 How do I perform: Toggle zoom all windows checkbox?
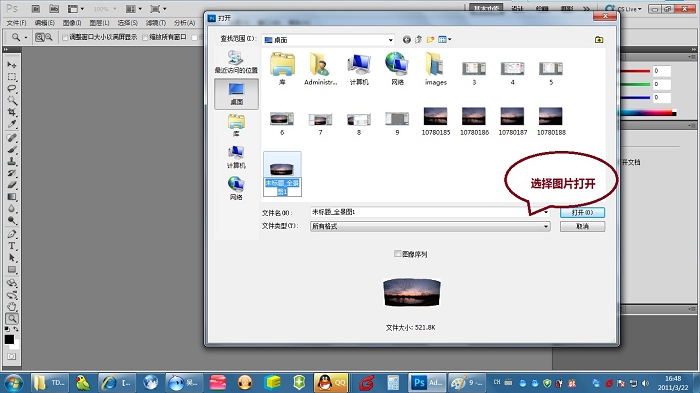145,38
